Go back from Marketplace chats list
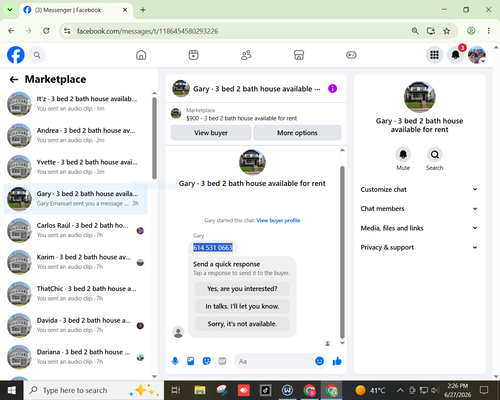The height and width of the screenshot is (400, 500). (14, 79)
